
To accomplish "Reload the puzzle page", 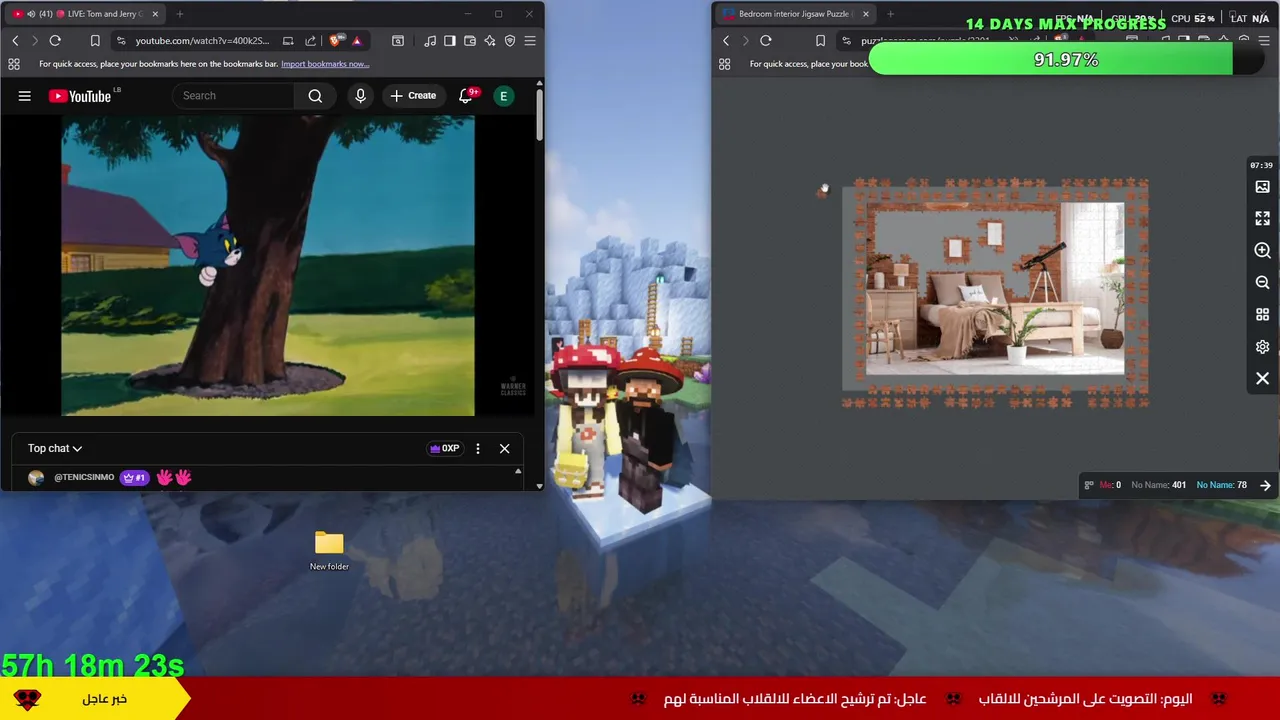I will (x=766, y=40).
